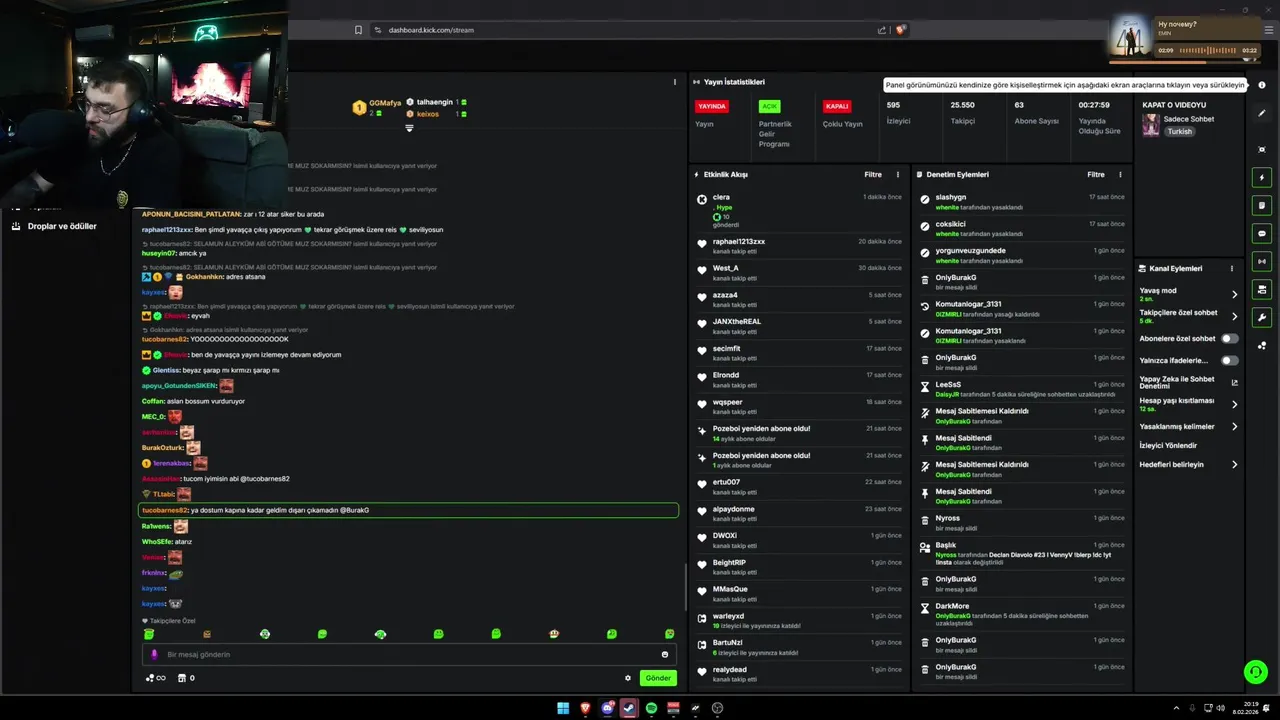
Task: Toggle the wrench channel actions icon
Action: [1262, 317]
